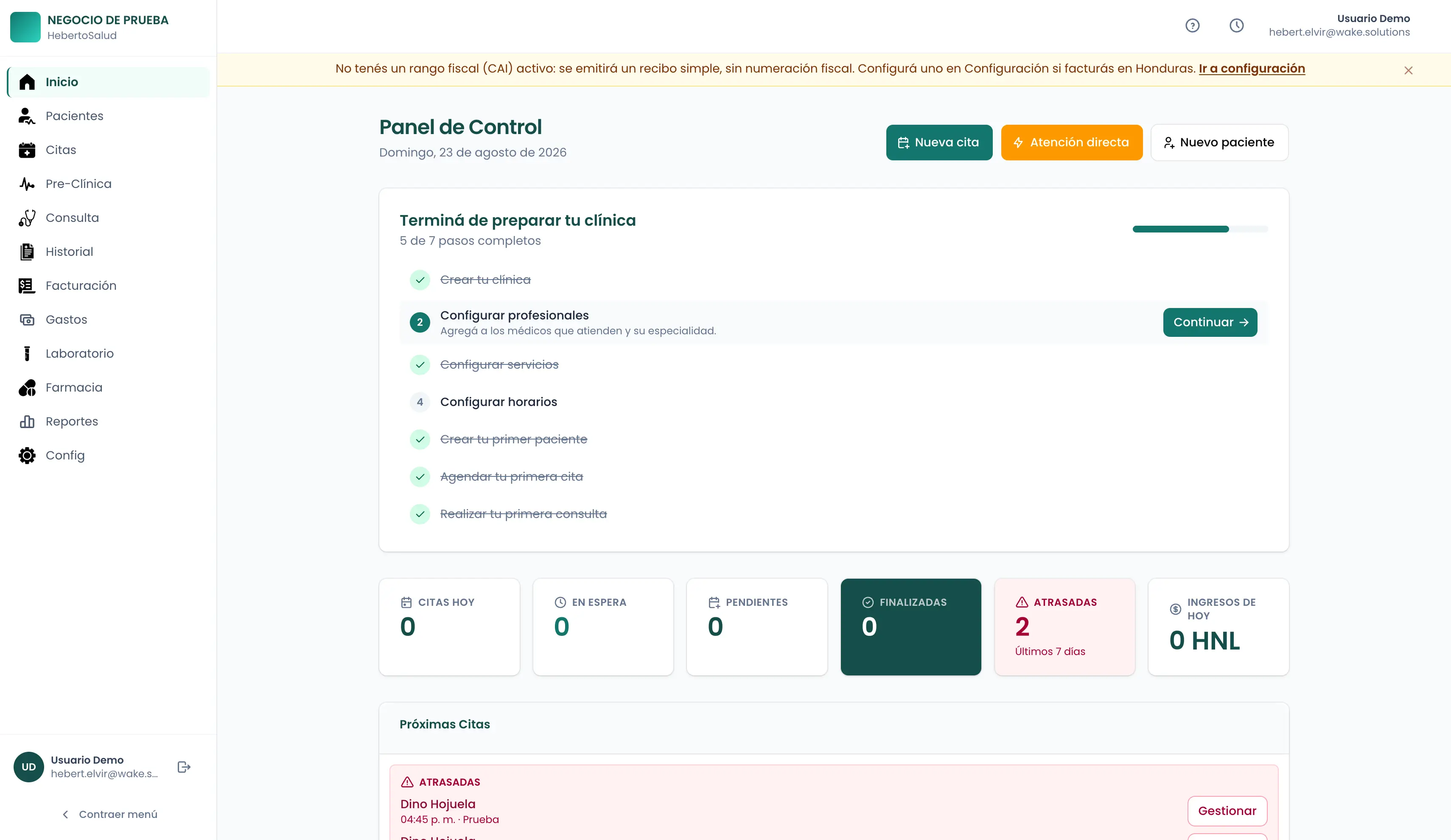Dismiss the CAI fiscal warning banner
Image resolution: width=1451 pixels, height=840 pixels.
click(1409, 70)
